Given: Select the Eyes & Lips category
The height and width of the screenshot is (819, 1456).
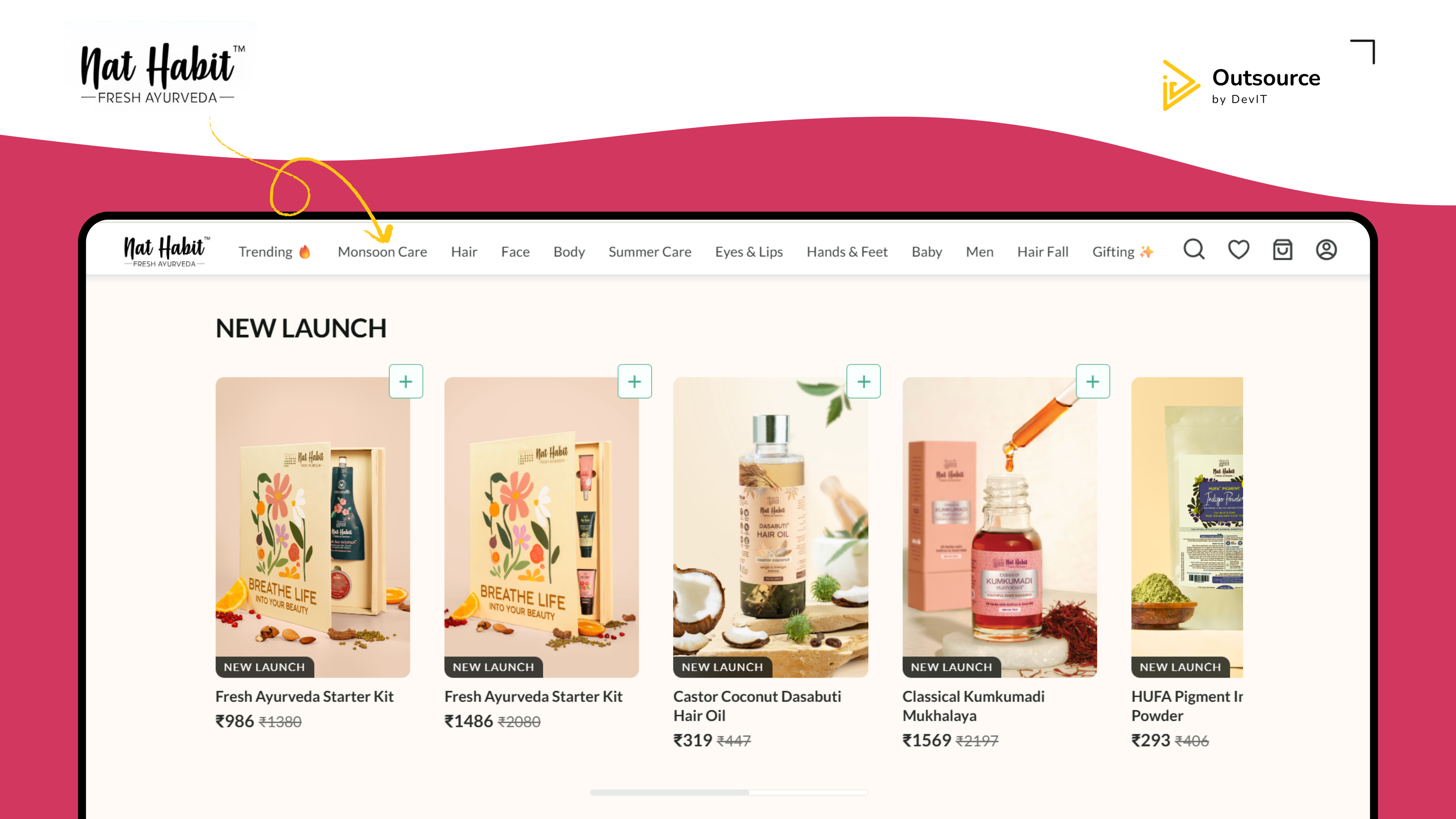Looking at the screenshot, I should pyautogui.click(x=748, y=252).
